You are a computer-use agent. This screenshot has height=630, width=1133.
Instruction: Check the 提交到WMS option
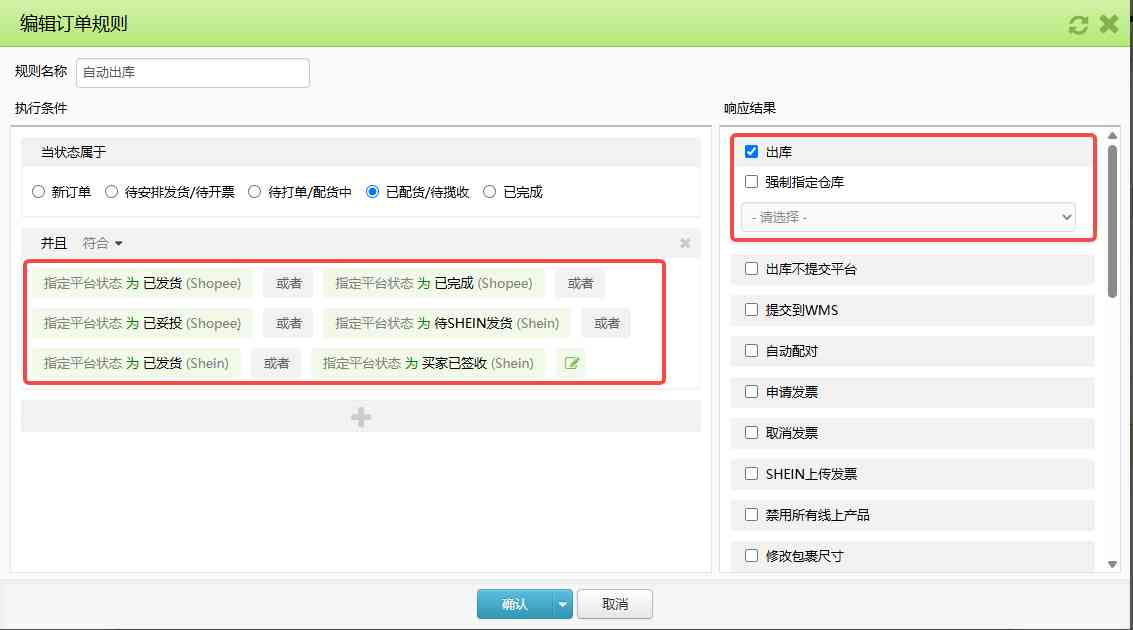[x=752, y=310]
